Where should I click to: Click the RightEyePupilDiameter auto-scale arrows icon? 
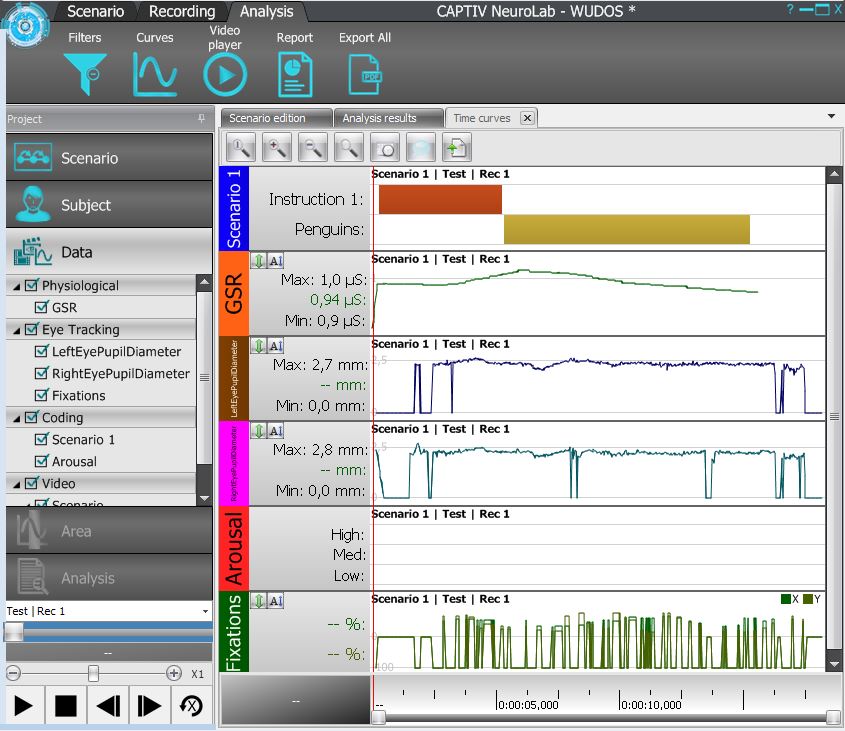tap(259, 431)
